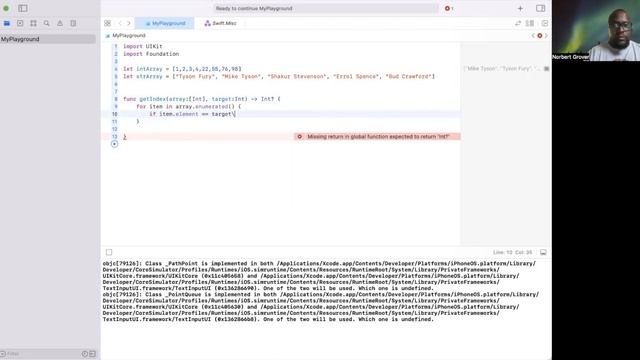Open the Issue navigator warning icon
640x360 pixels.
click(60, 23)
